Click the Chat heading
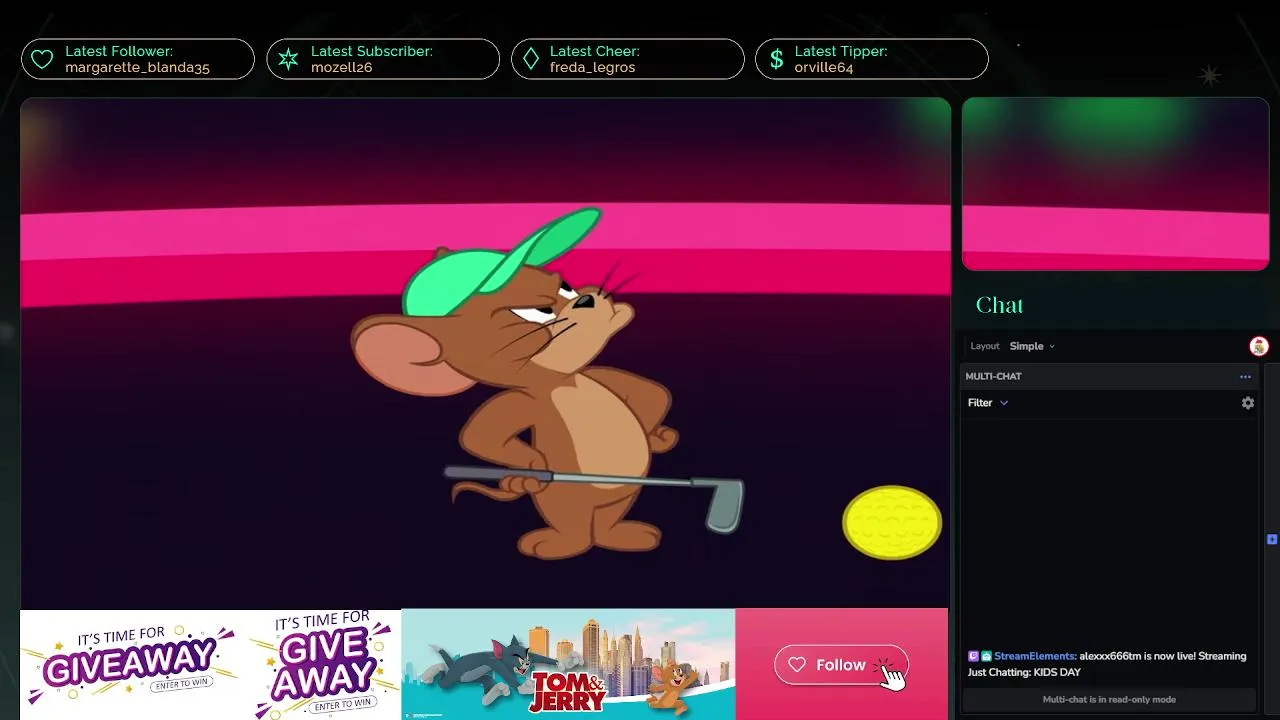The height and width of the screenshot is (720, 1280). pyautogui.click(x=999, y=305)
